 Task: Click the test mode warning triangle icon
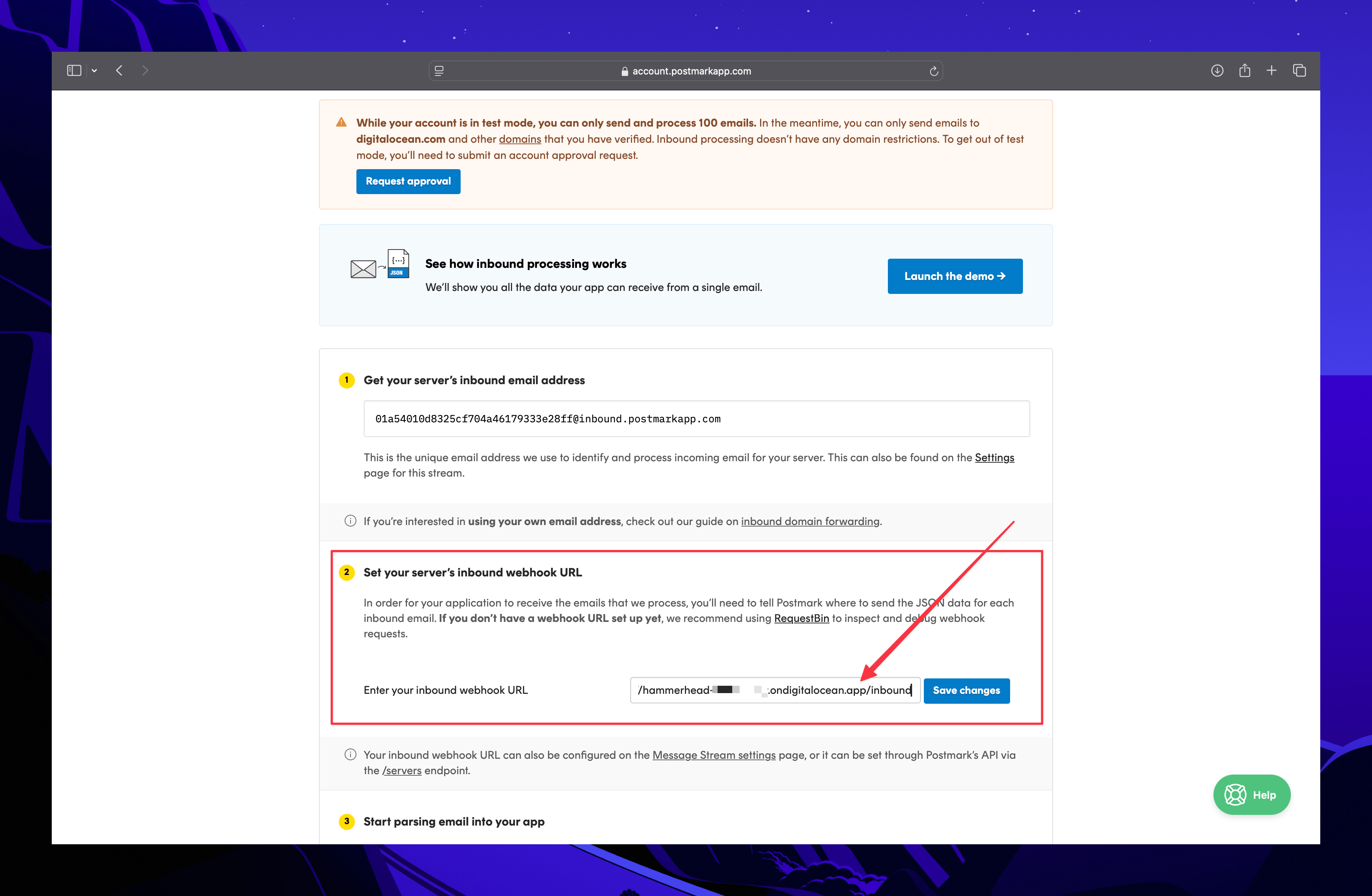click(341, 122)
